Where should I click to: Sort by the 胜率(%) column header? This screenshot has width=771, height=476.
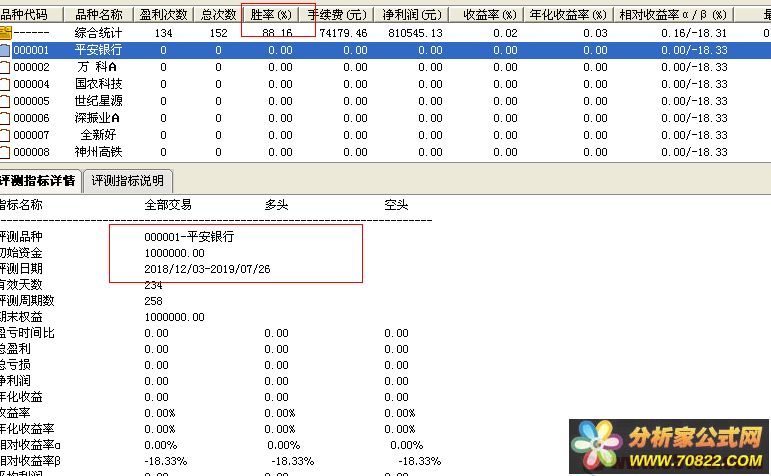271,15
